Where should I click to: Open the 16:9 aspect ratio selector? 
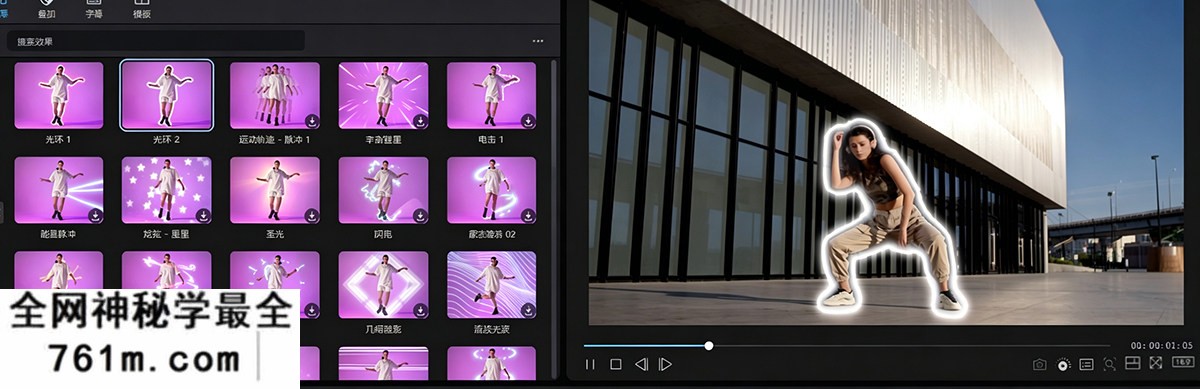(1182, 363)
